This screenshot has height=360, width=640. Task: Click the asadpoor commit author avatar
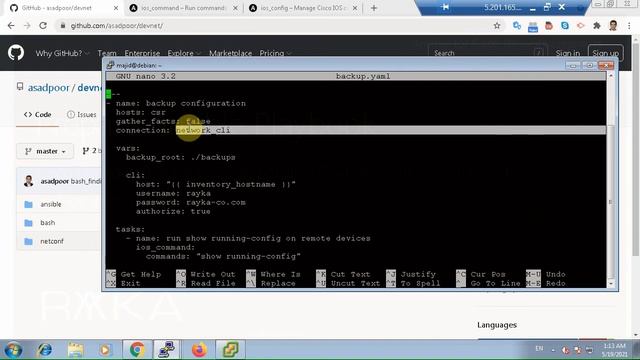(29, 181)
